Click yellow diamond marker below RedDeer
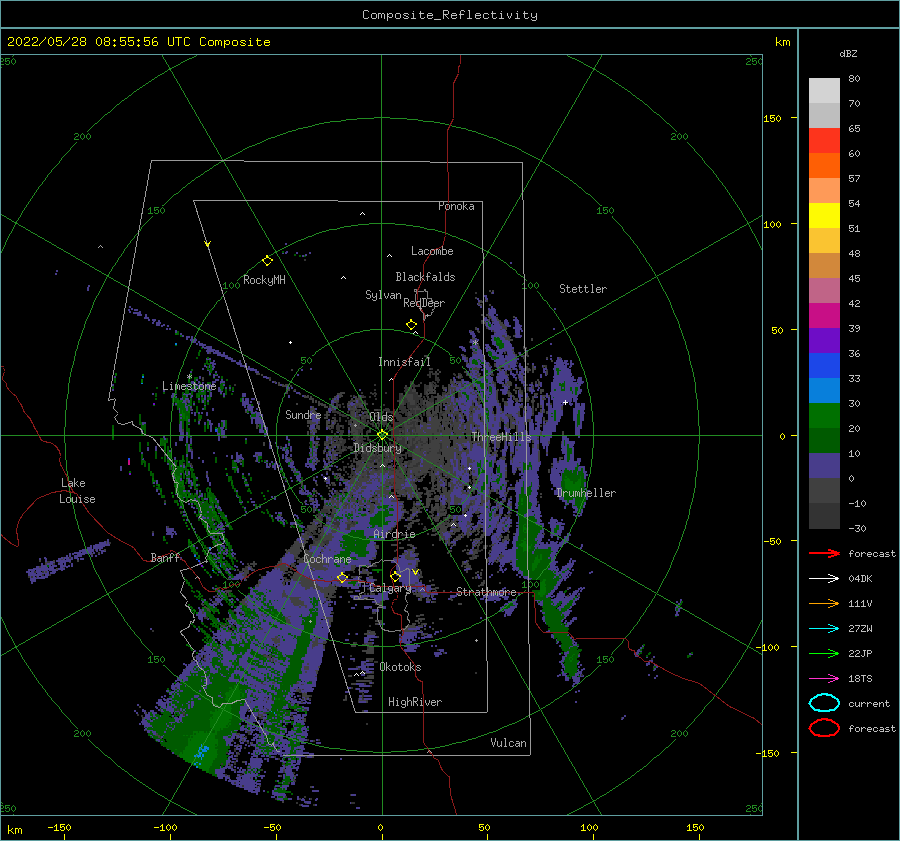 tap(411, 325)
